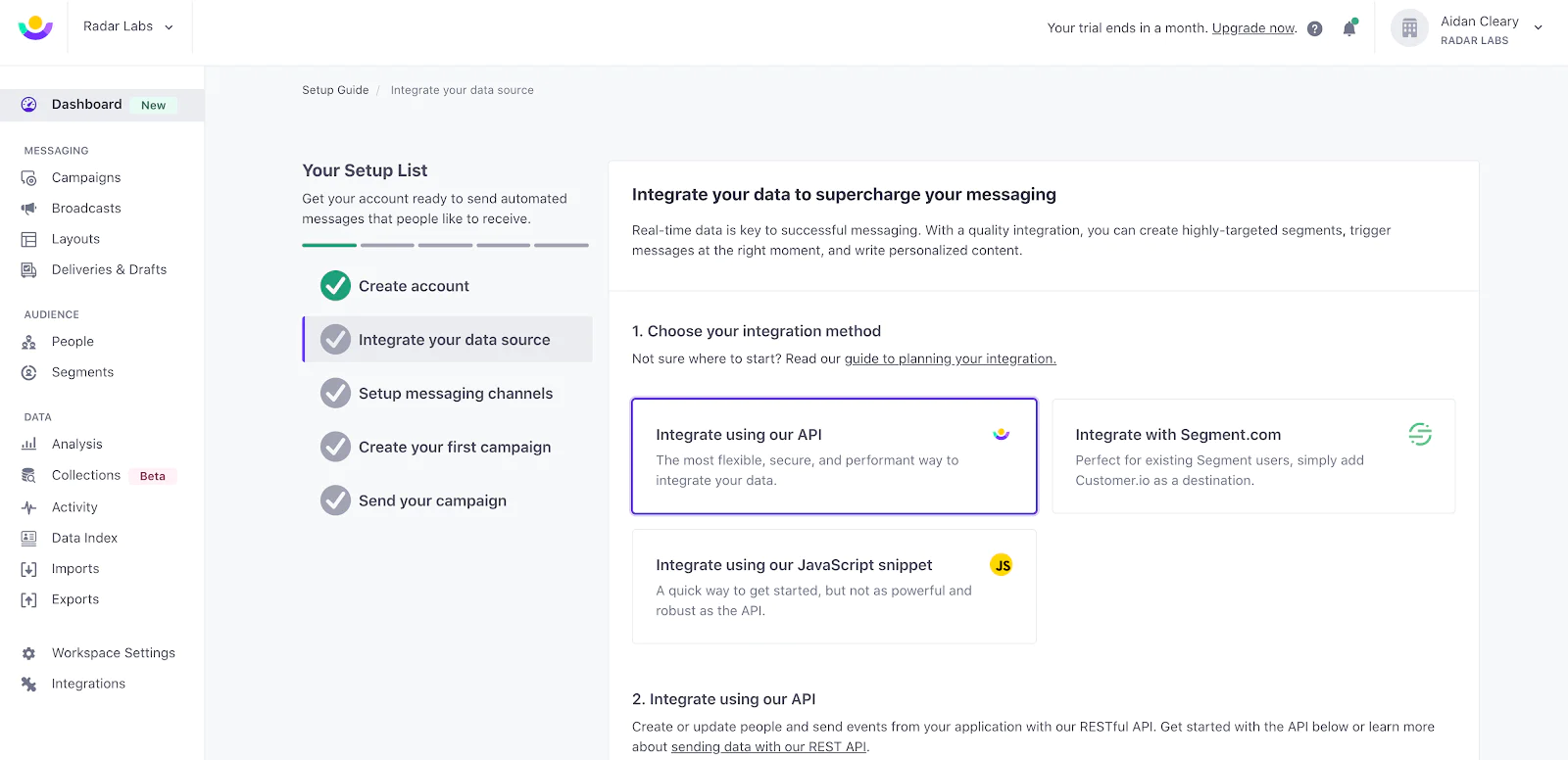Choose Integrate with Segment.com option

coord(1252,456)
